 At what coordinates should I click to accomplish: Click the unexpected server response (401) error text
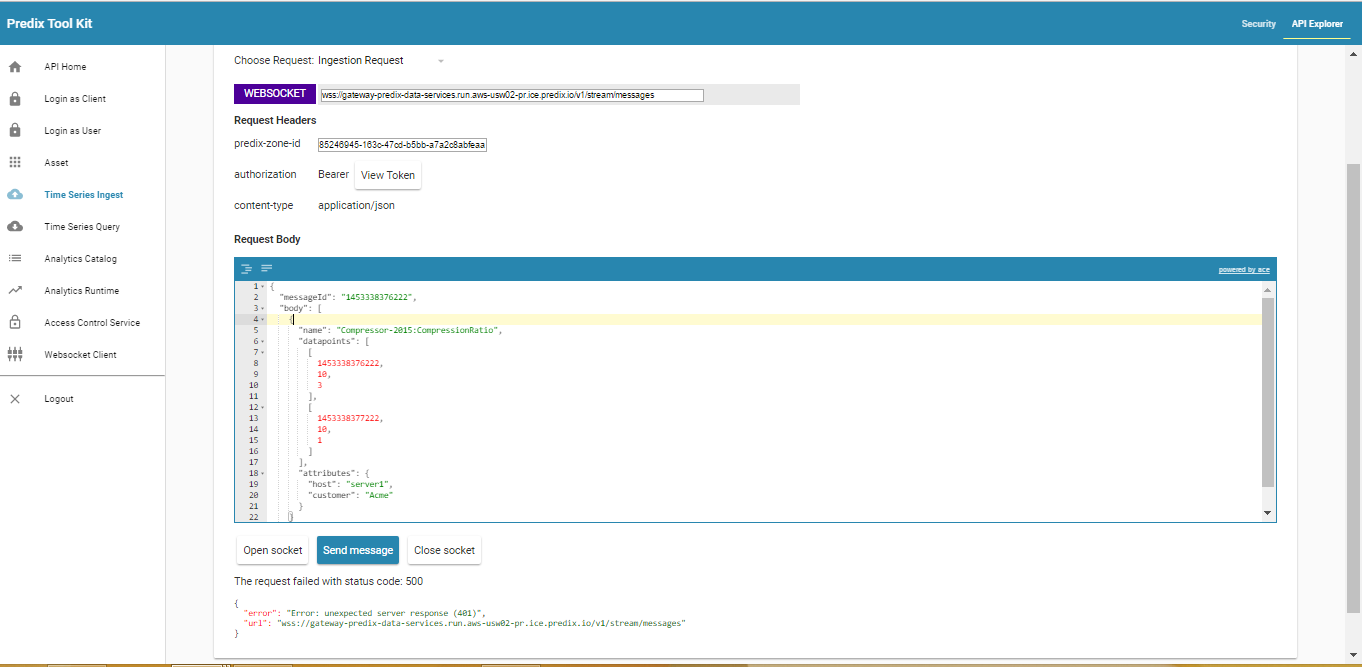385,613
